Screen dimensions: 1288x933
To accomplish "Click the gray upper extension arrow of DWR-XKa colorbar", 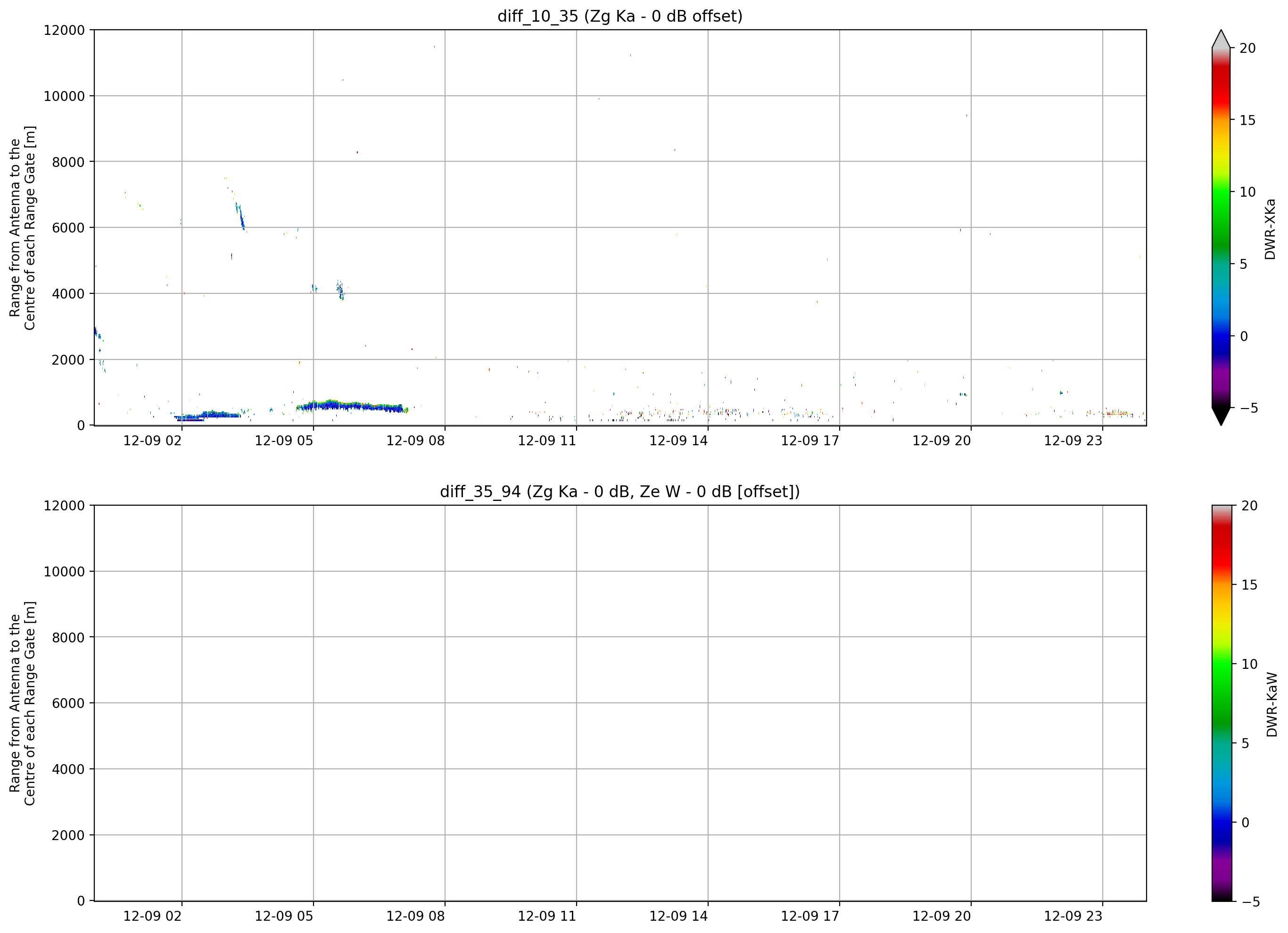I will (x=1221, y=39).
